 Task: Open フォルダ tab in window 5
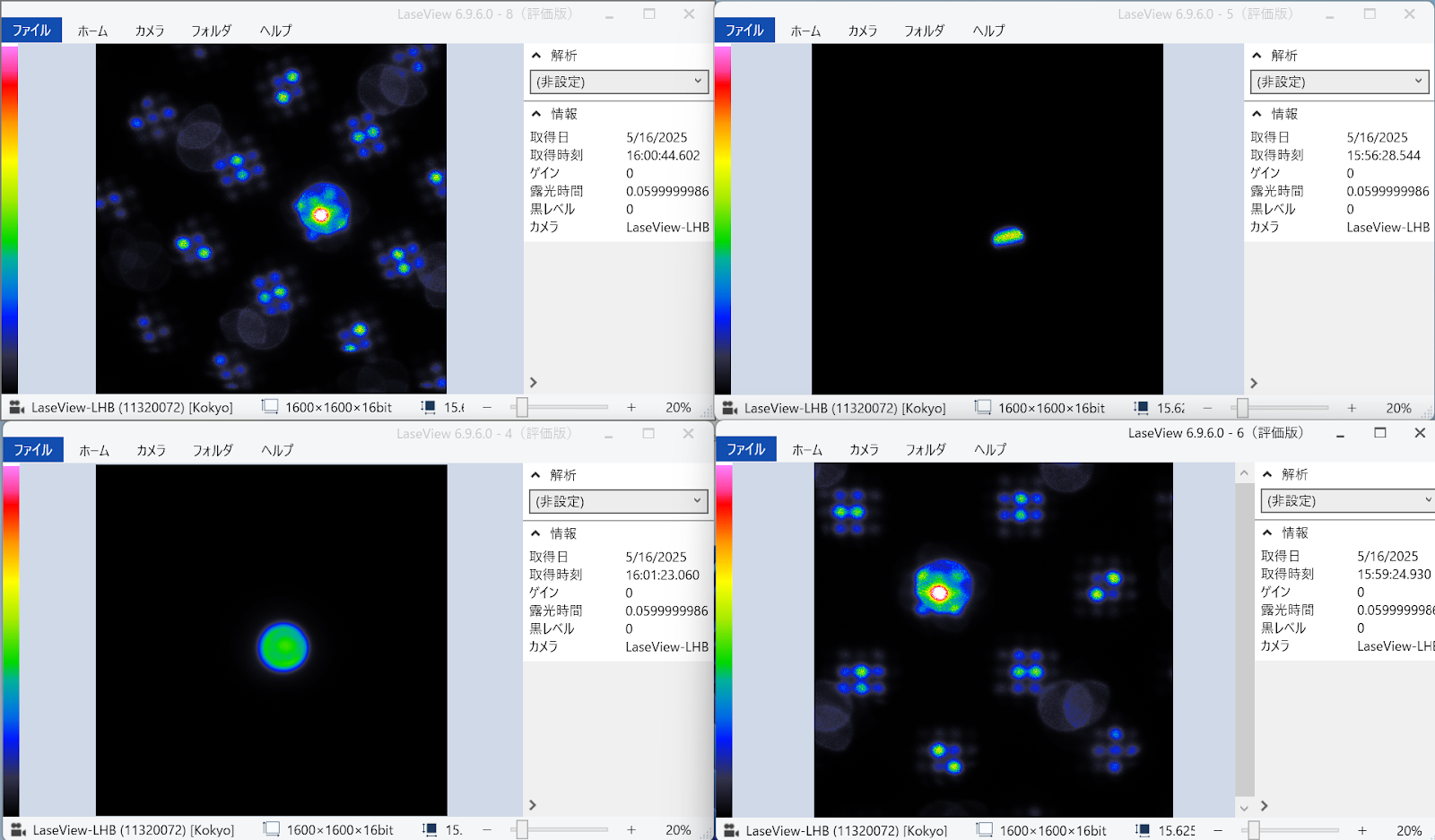(924, 30)
